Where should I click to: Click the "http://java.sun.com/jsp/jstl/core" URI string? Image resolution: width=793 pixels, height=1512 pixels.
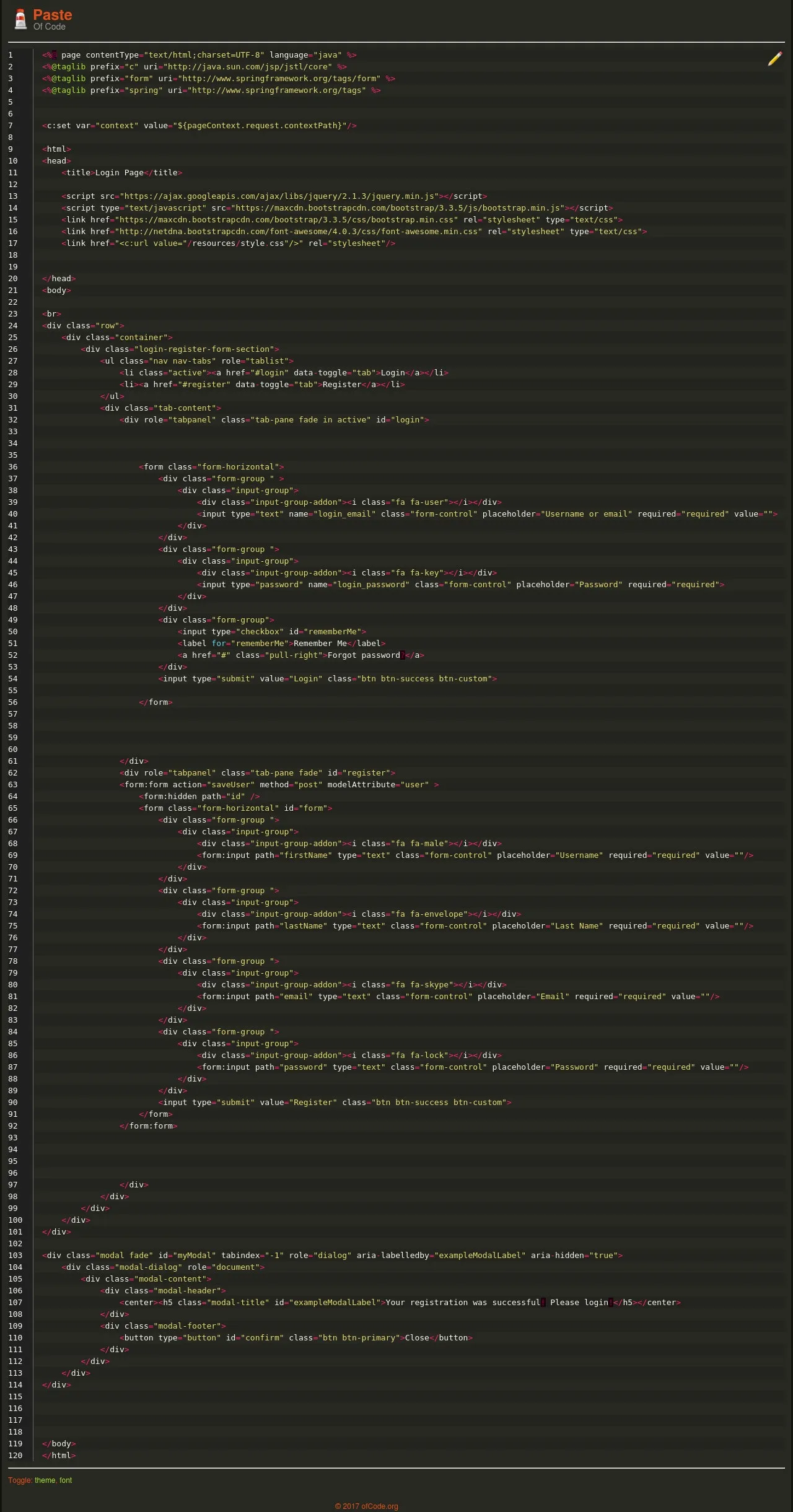coord(247,67)
